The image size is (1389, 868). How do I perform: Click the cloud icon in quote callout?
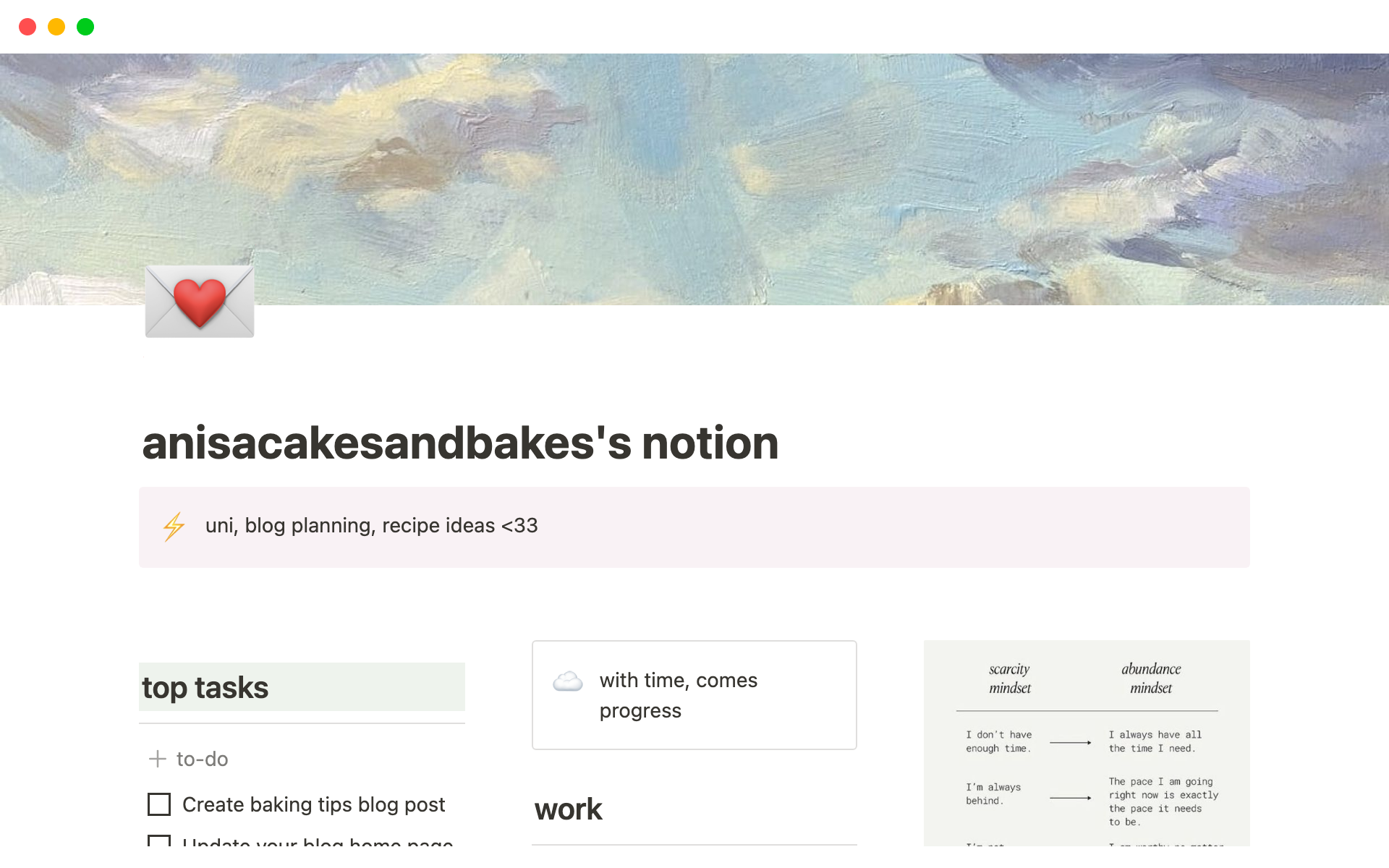coord(568,681)
